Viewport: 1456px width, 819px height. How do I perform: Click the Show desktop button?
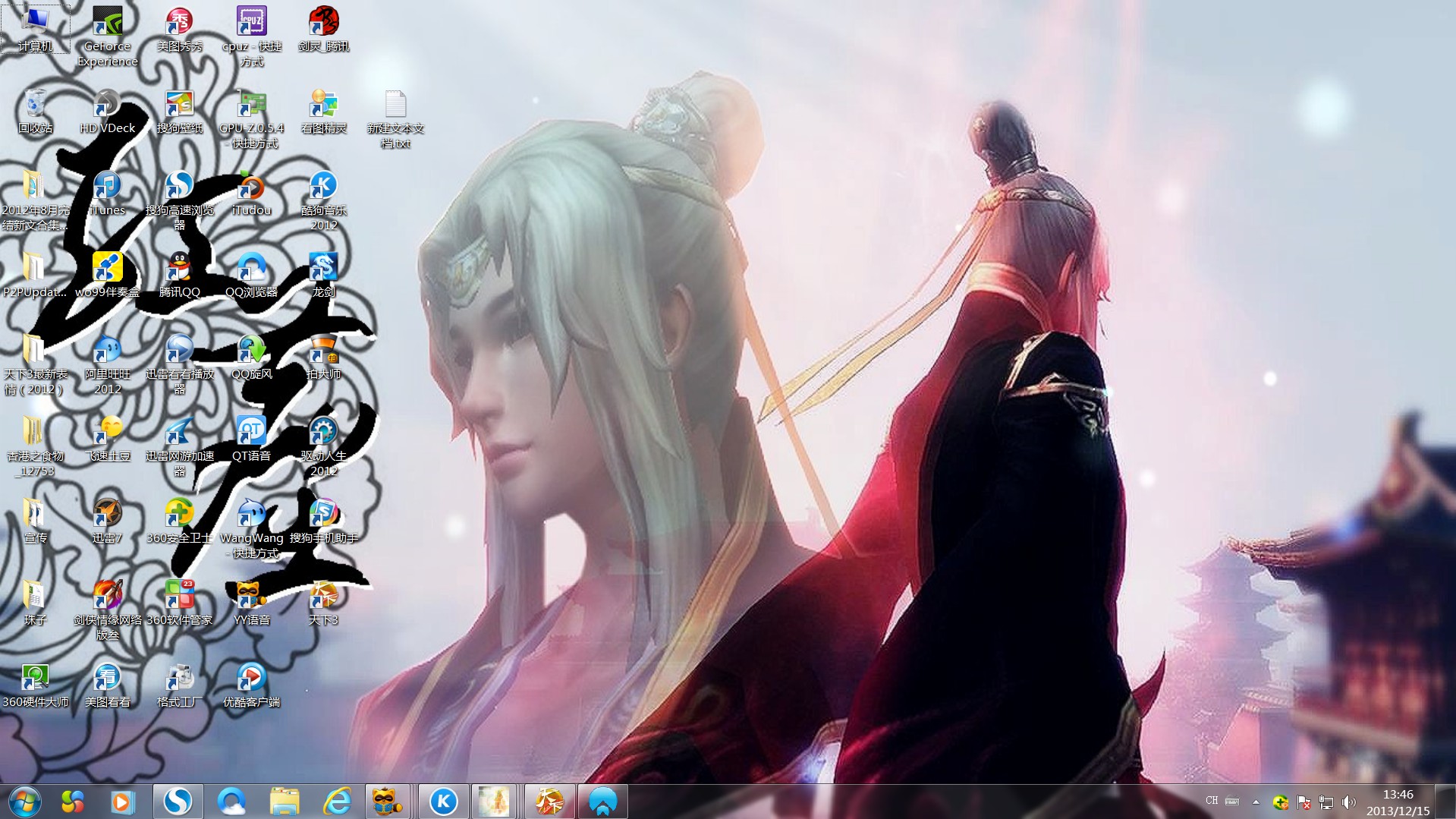tap(1446, 802)
